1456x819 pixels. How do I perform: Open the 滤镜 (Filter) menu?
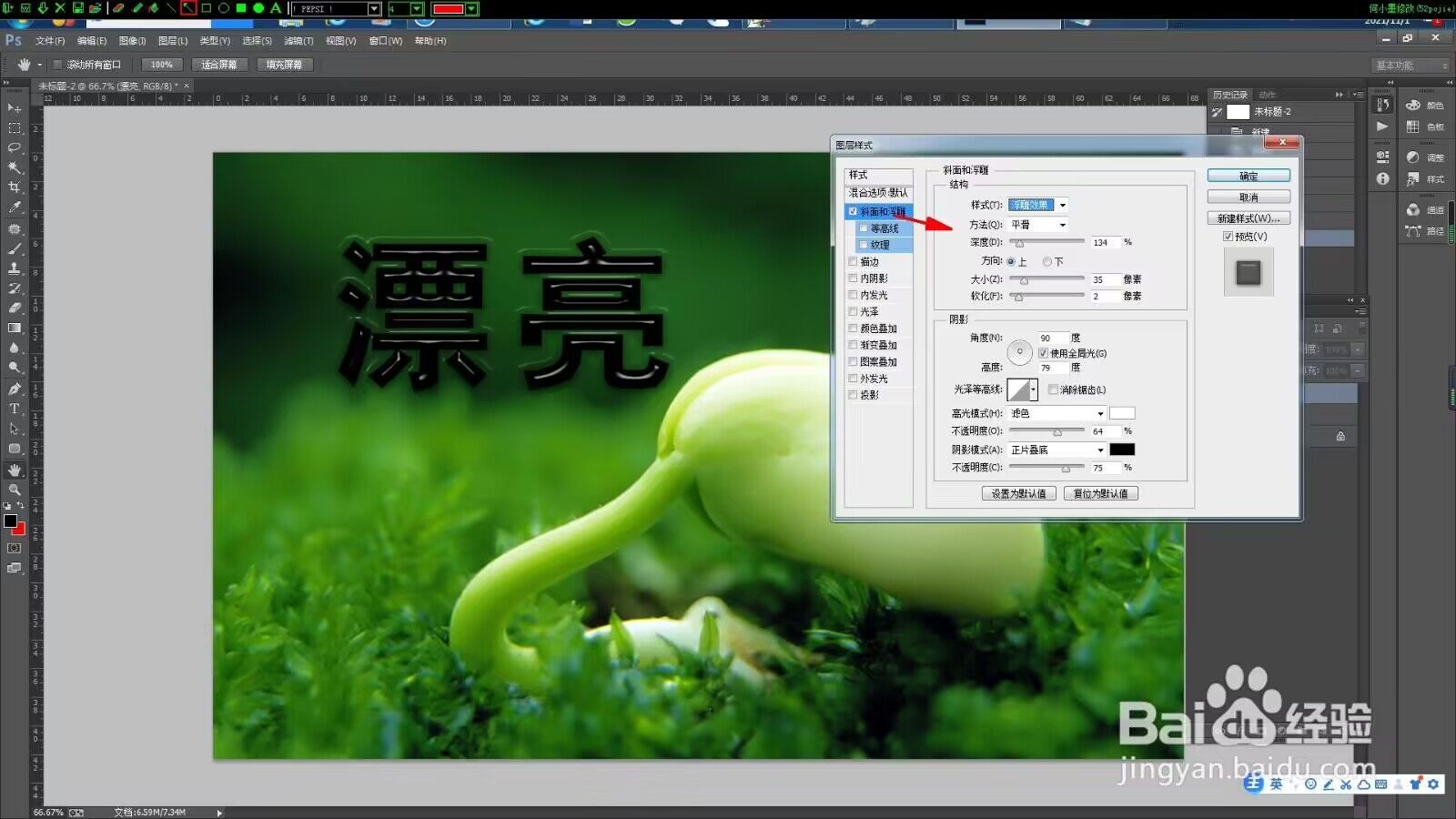298,41
